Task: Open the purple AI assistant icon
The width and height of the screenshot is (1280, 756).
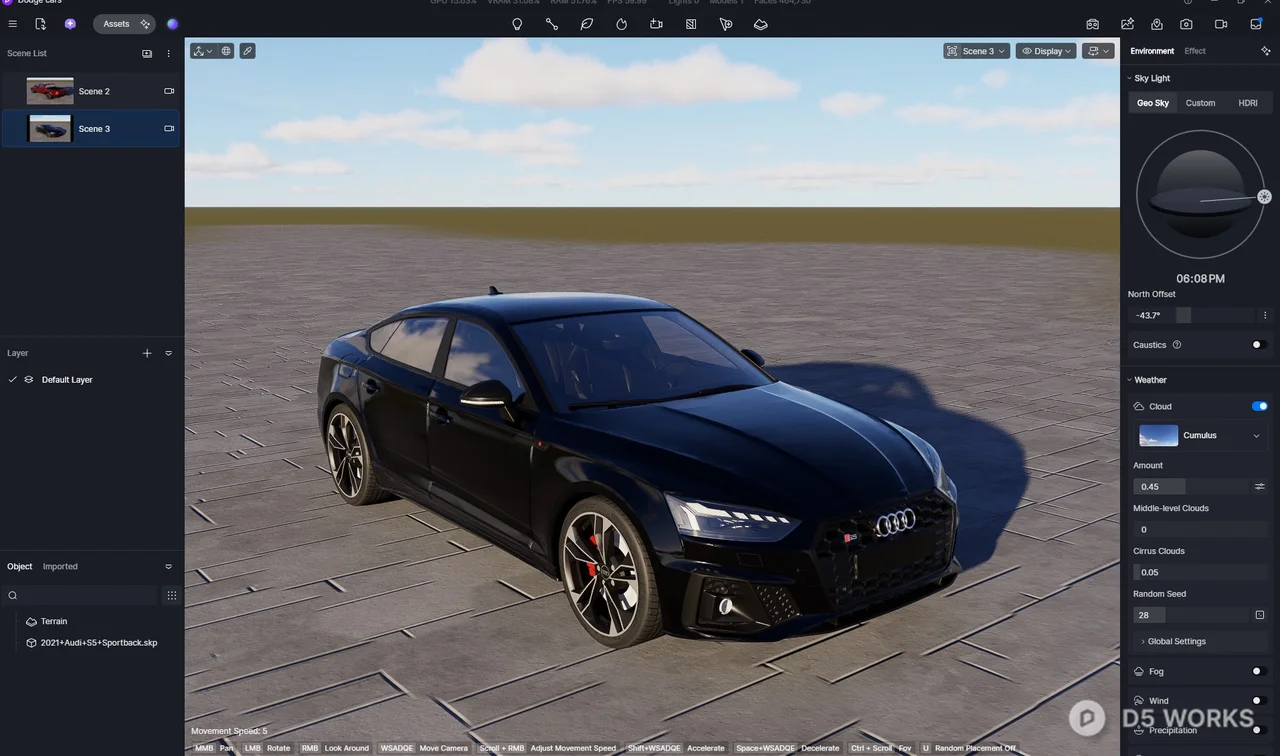Action: pyautogui.click(x=70, y=24)
